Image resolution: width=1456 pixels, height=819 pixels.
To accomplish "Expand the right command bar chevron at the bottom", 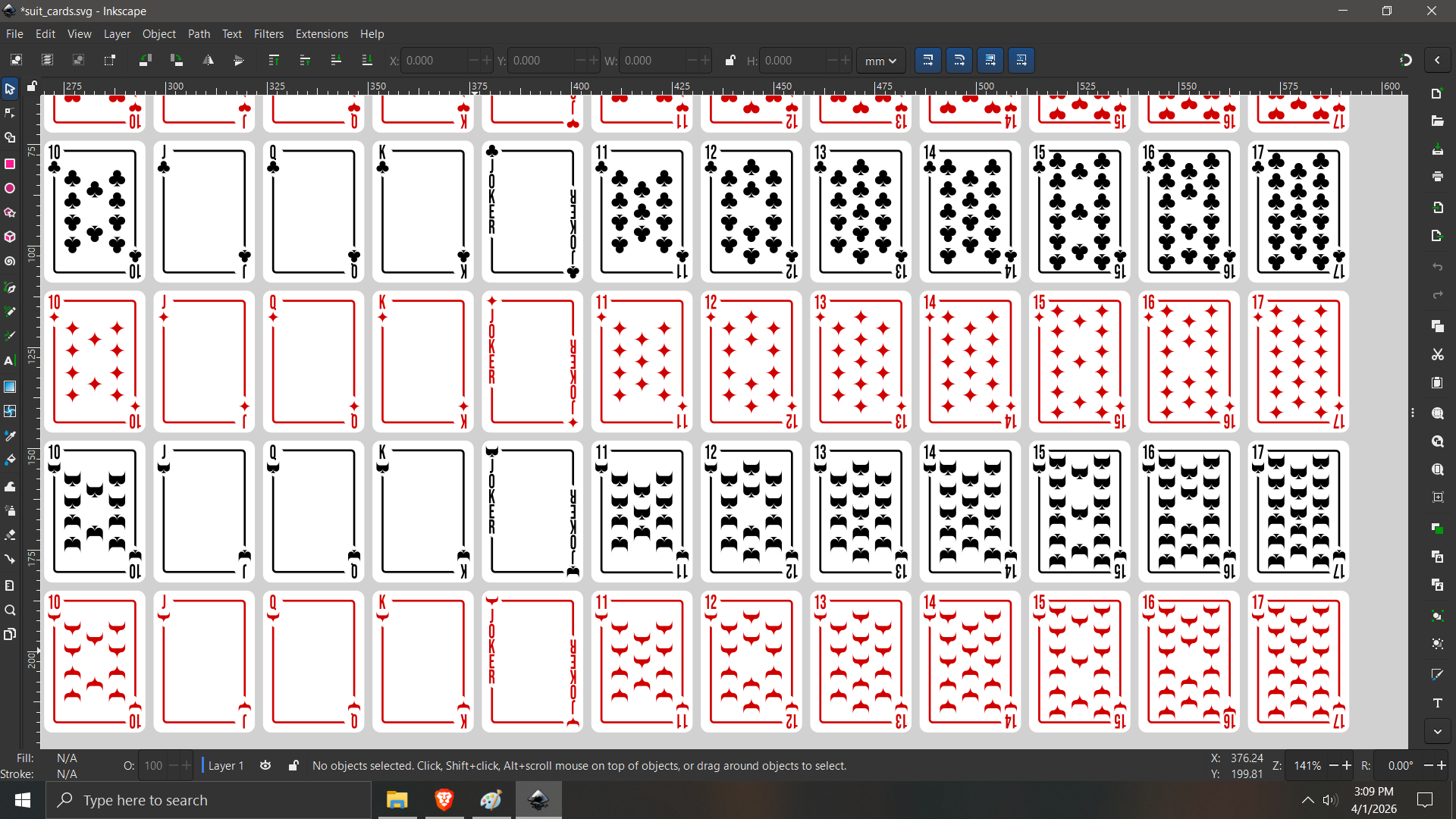I will (1438, 732).
